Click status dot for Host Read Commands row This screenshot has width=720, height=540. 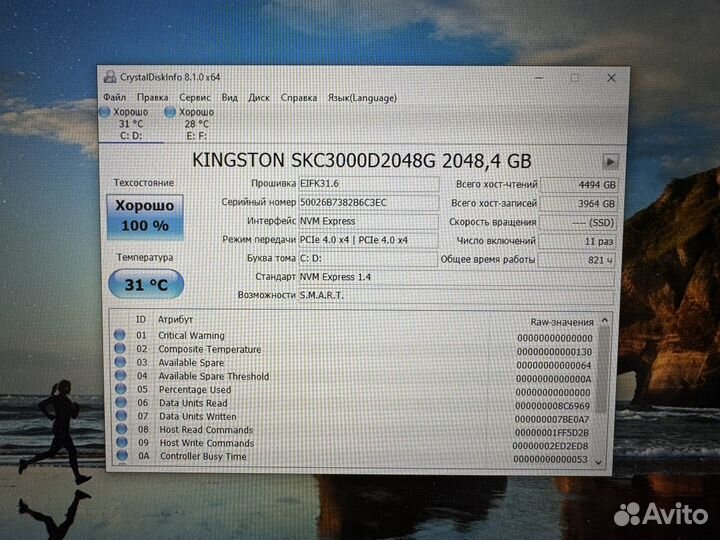click(122, 428)
